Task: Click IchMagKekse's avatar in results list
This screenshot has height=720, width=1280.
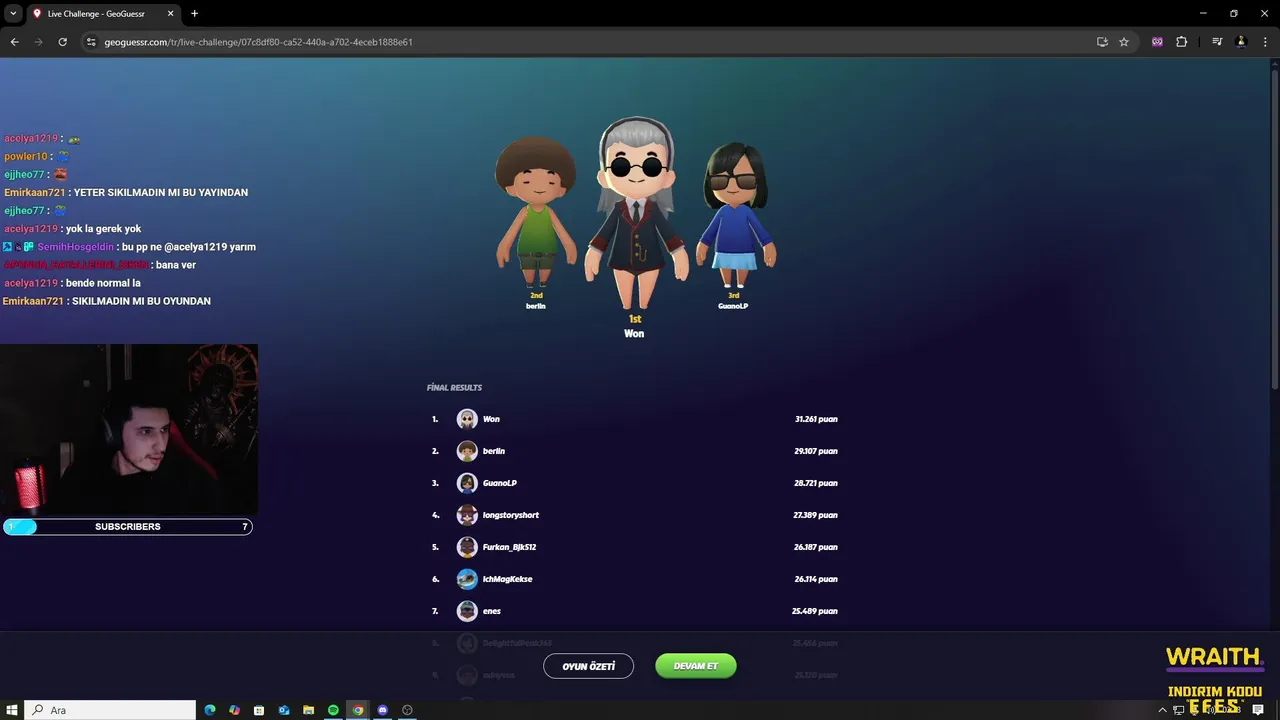Action: (467, 579)
